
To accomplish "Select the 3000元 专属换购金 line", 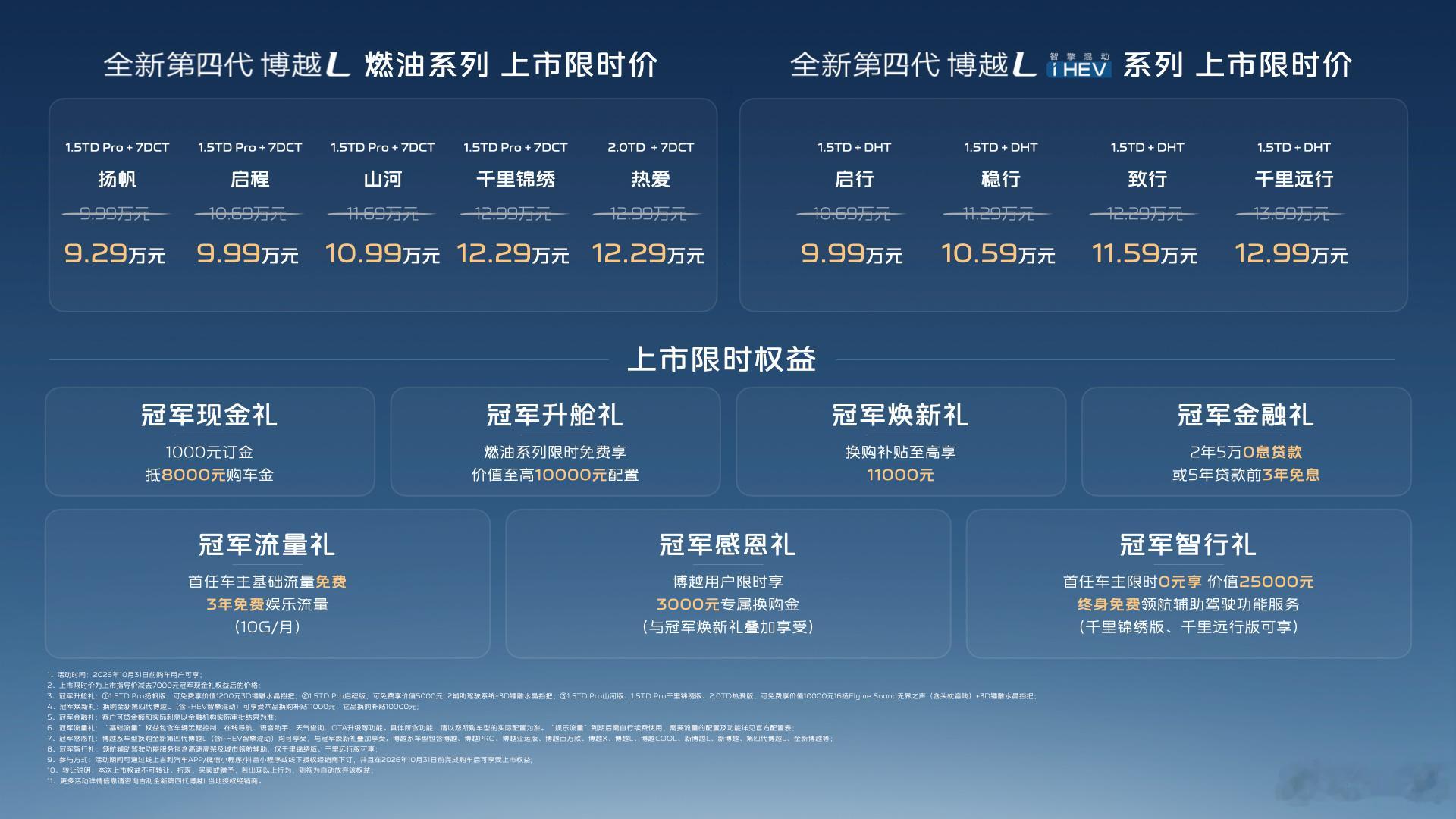I will pos(728,605).
